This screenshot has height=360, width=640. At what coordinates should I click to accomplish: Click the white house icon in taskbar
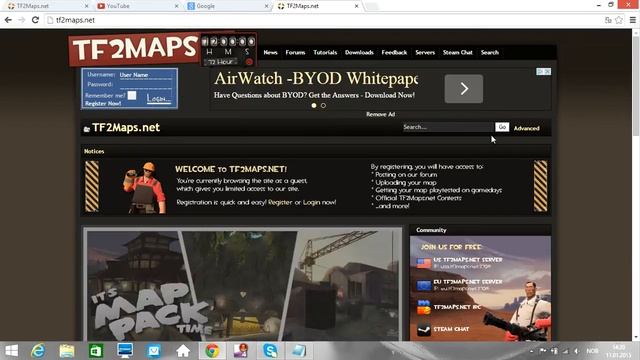[183, 351]
